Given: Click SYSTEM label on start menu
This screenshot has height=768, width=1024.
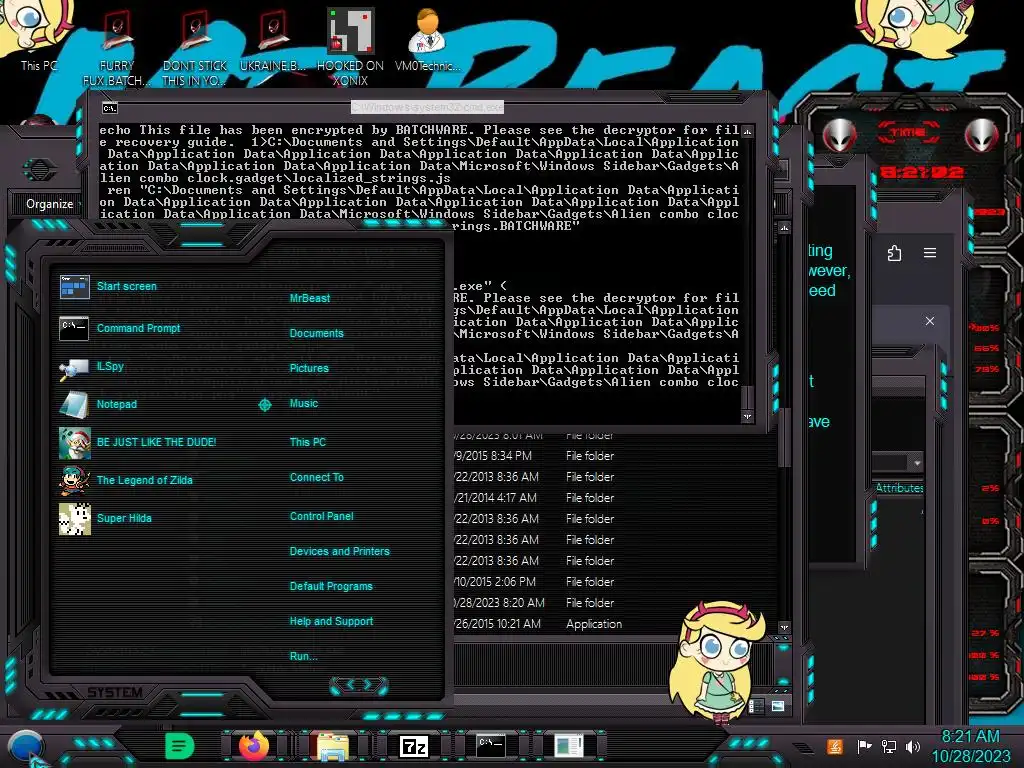Looking at the screenshot, I should click(115, 692).
